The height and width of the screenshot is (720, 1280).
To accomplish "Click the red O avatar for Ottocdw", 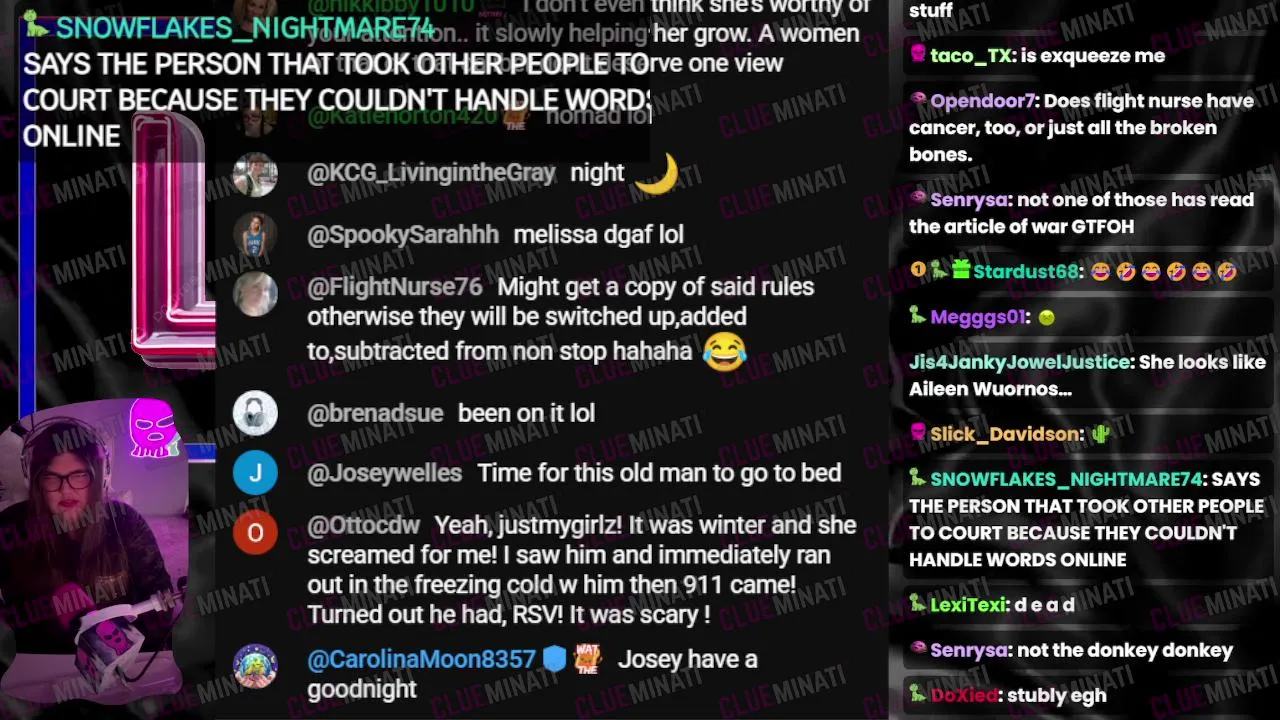I will point(255,533).
